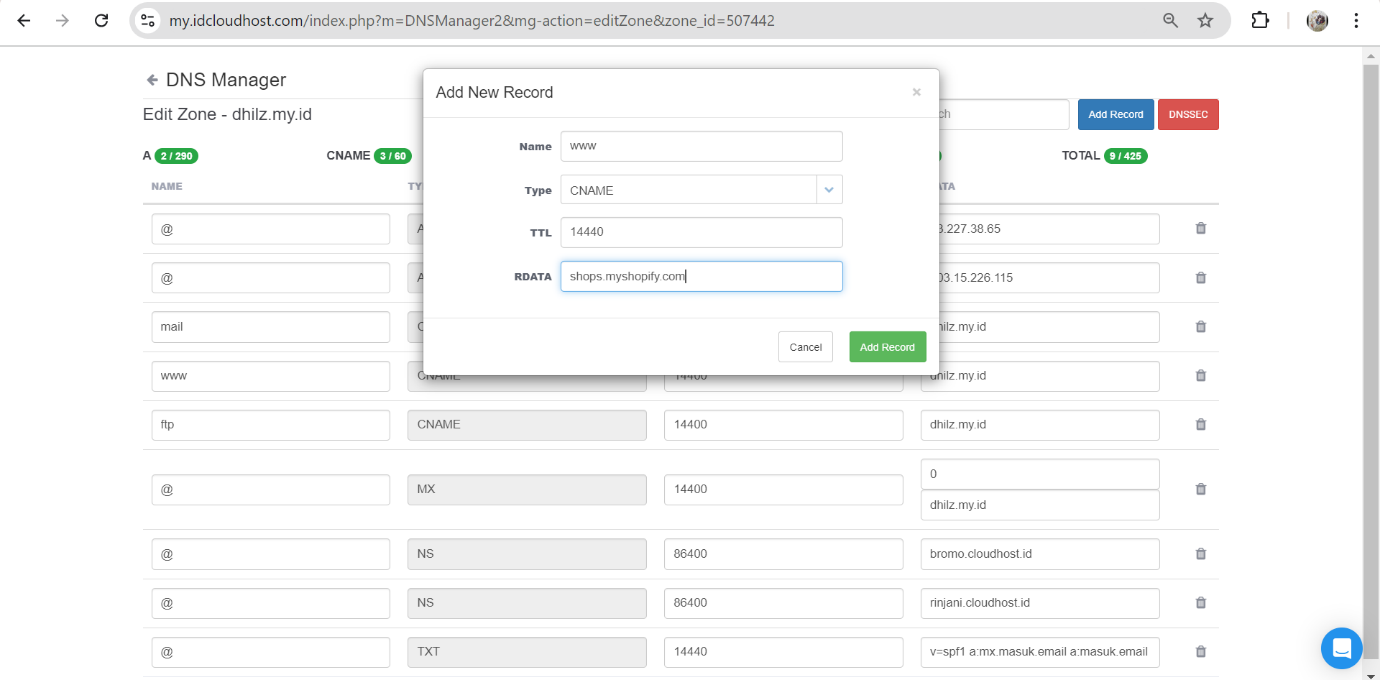Click the Name field containing www in dialog

pyautogui.click(x=701, y=146)
